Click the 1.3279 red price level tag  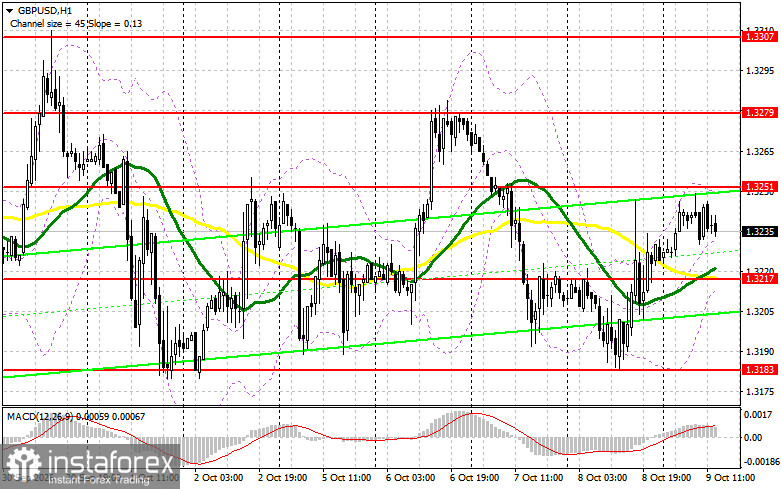coord(759,113)
